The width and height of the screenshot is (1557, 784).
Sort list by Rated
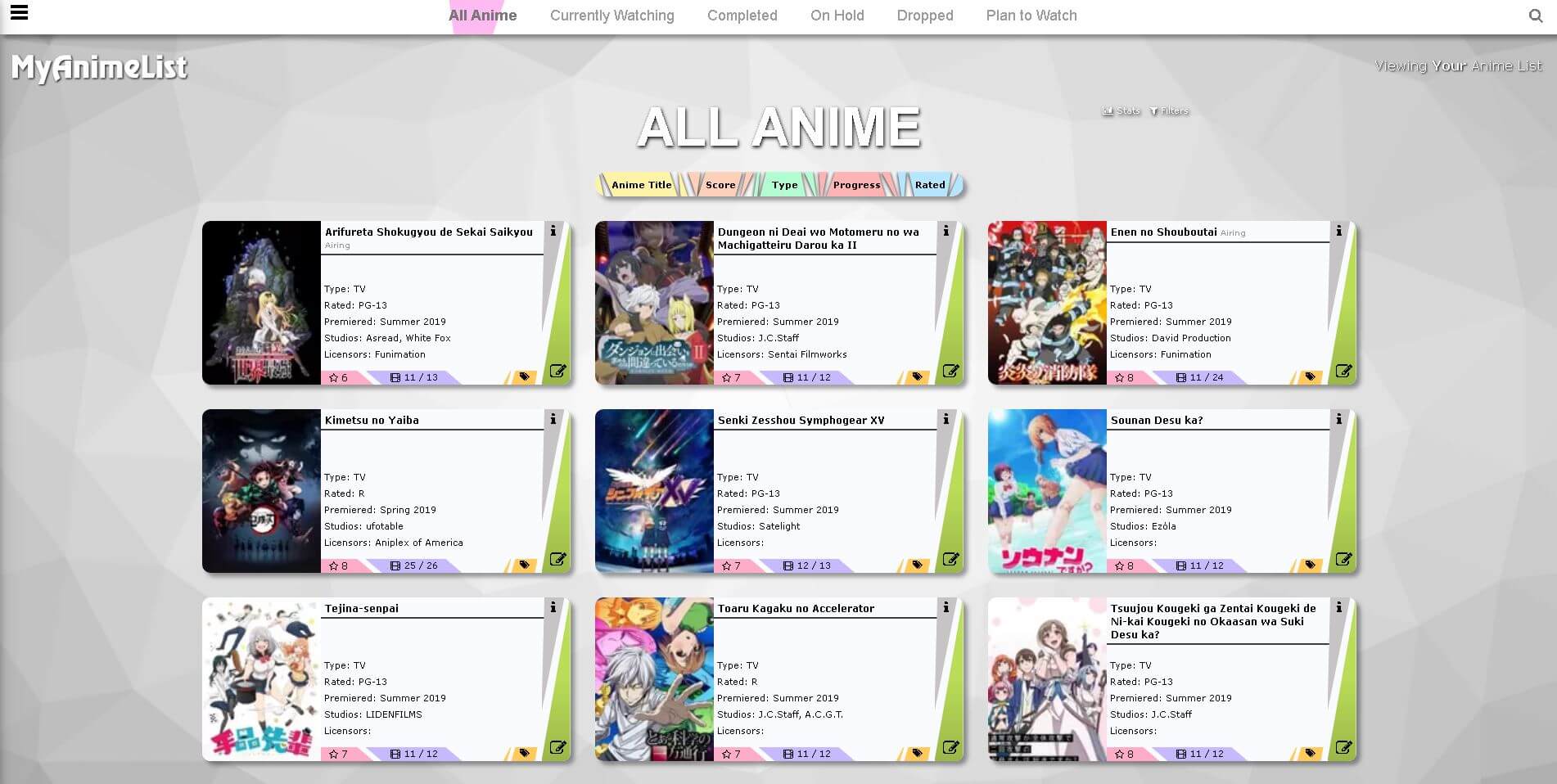coord(930,185)
